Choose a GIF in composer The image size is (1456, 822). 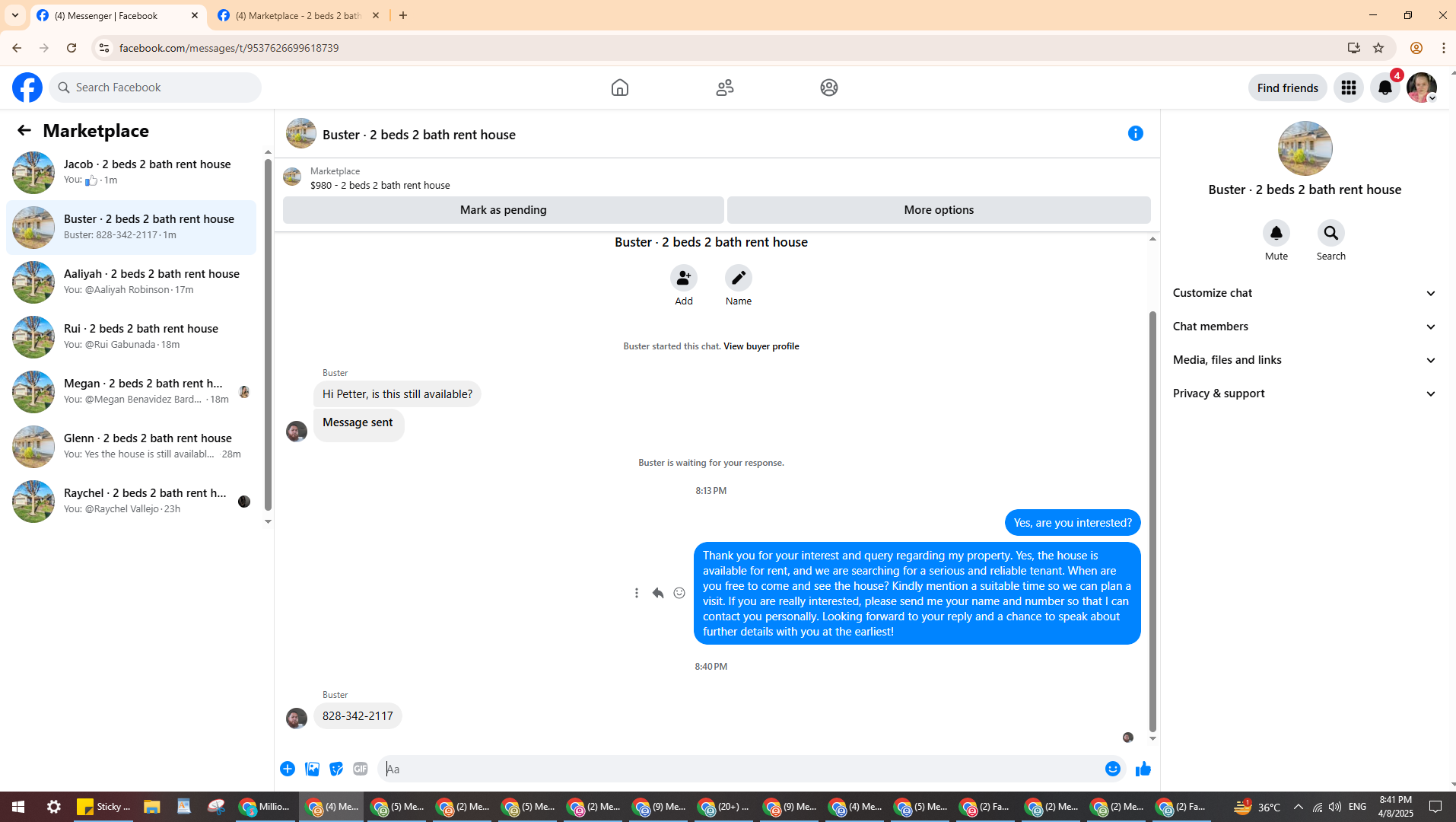coord(361,769)
